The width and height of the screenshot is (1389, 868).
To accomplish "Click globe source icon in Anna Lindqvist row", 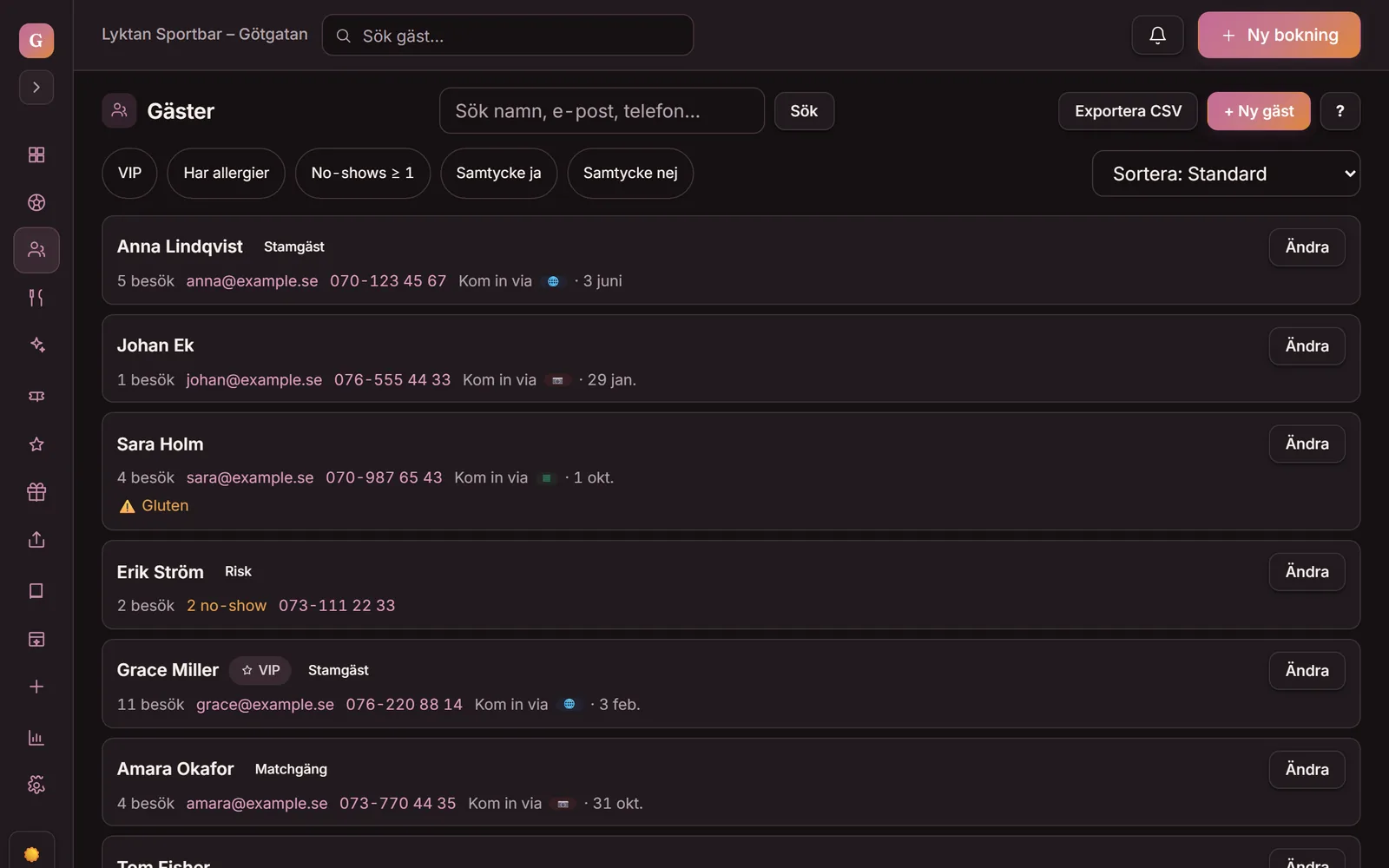I will click(x=553, y=281).
